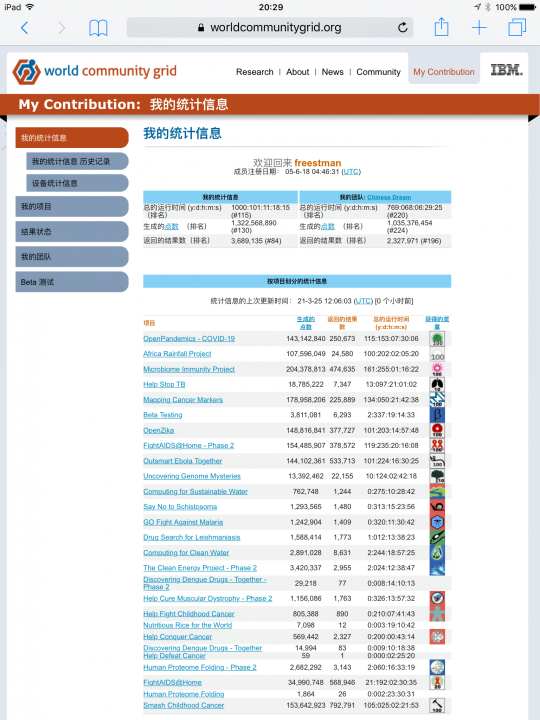Viewport: 540px width, 720px height.
Task: Open 结果状态 sidebar item
Action: (x=72, y=231)
